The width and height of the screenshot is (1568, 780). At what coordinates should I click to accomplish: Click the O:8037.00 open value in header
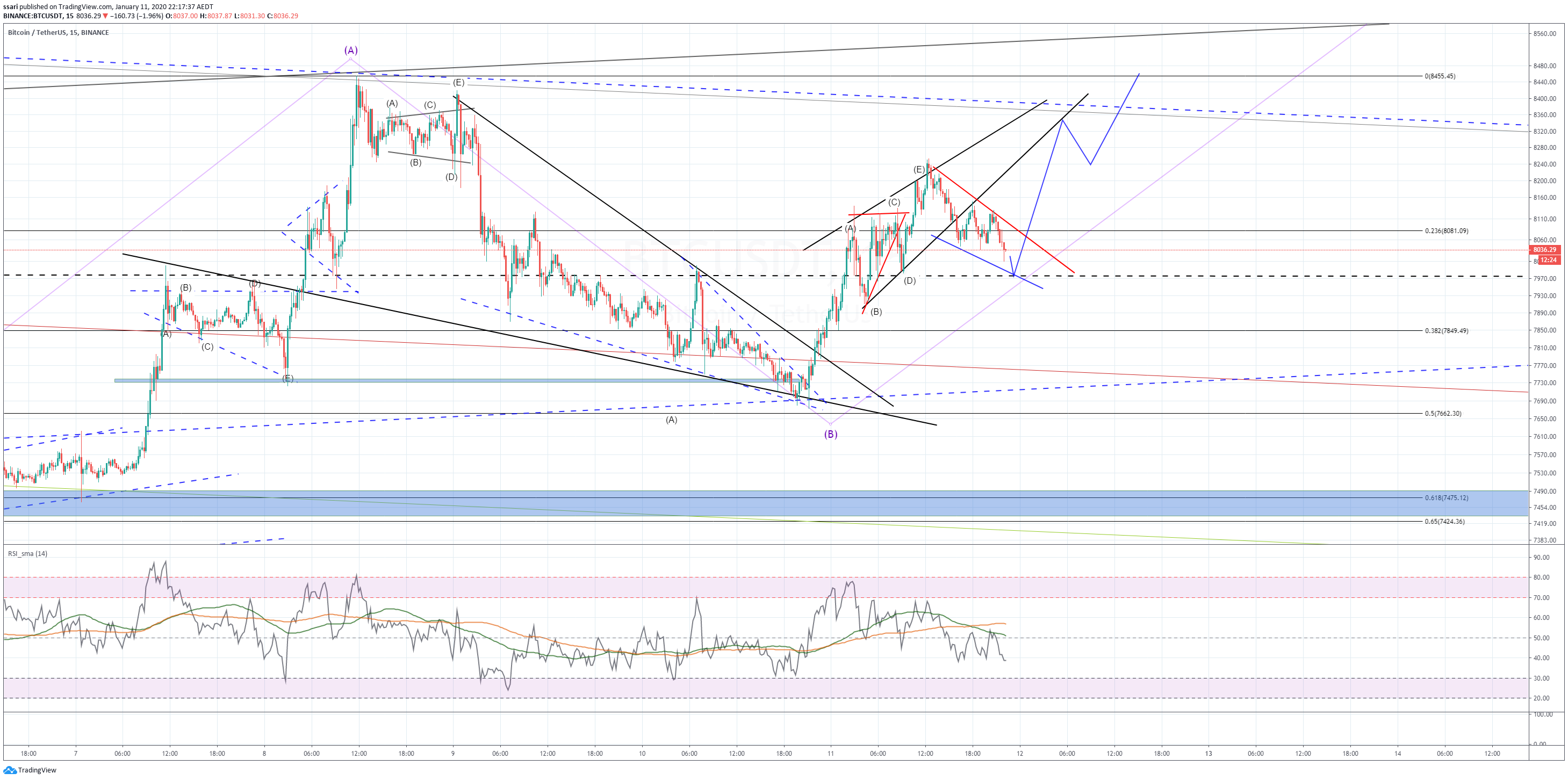point(182,16)
